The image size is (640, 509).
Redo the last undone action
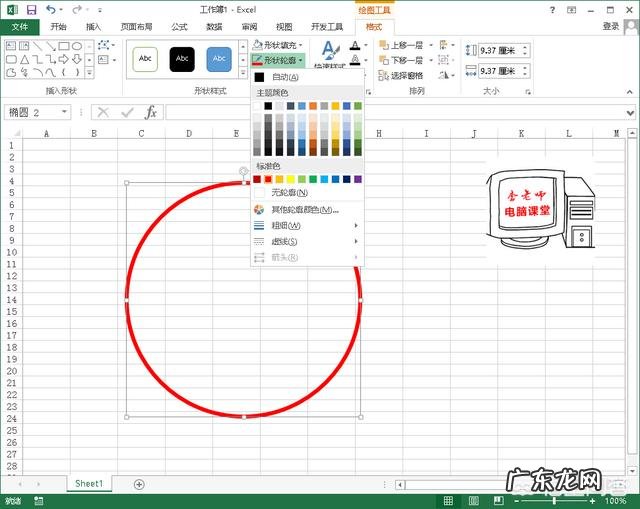pyautogui.click(x=76, y=9)
